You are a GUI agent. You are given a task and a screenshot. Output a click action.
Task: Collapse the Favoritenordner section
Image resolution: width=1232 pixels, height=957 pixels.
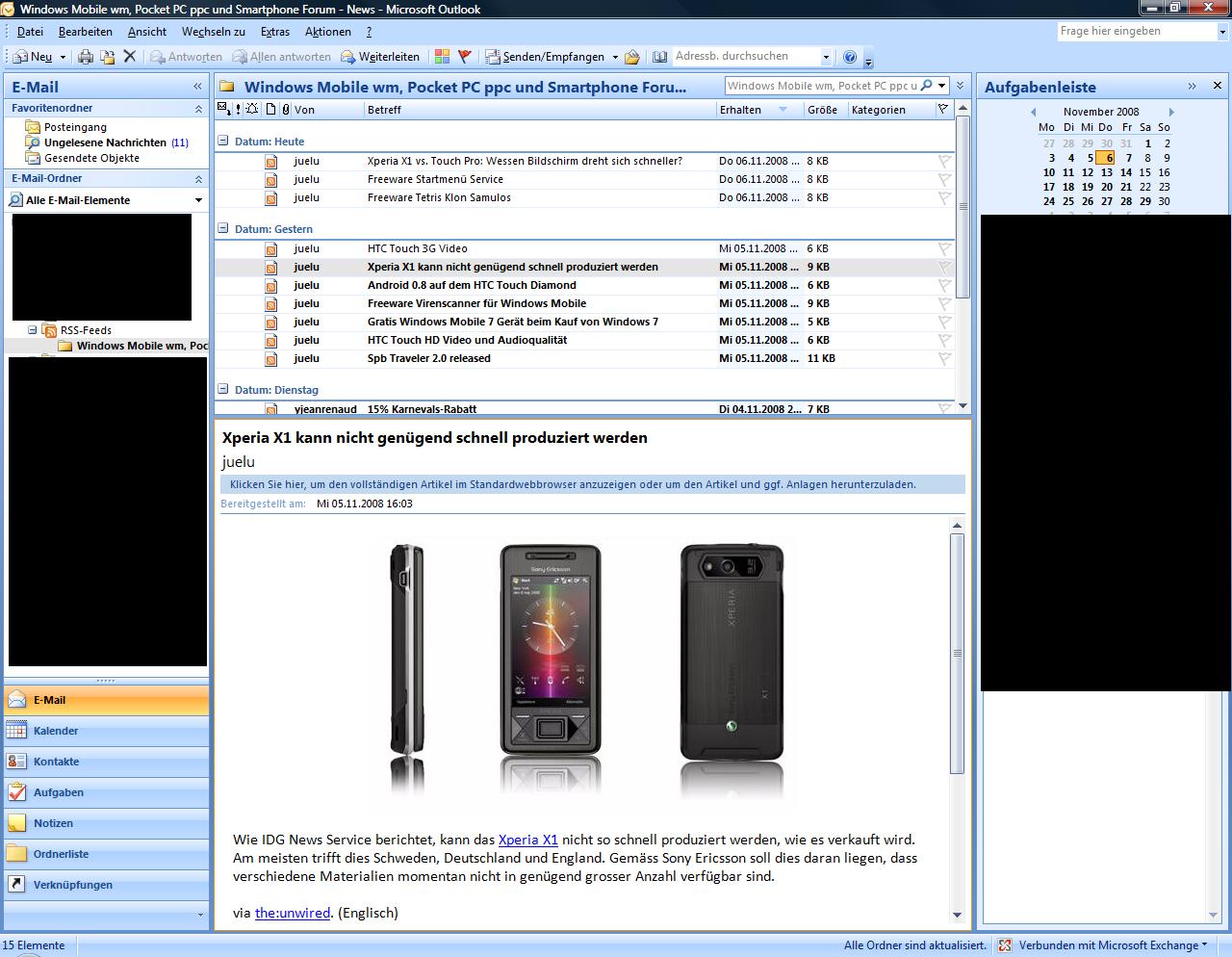(x=198, y=109)
